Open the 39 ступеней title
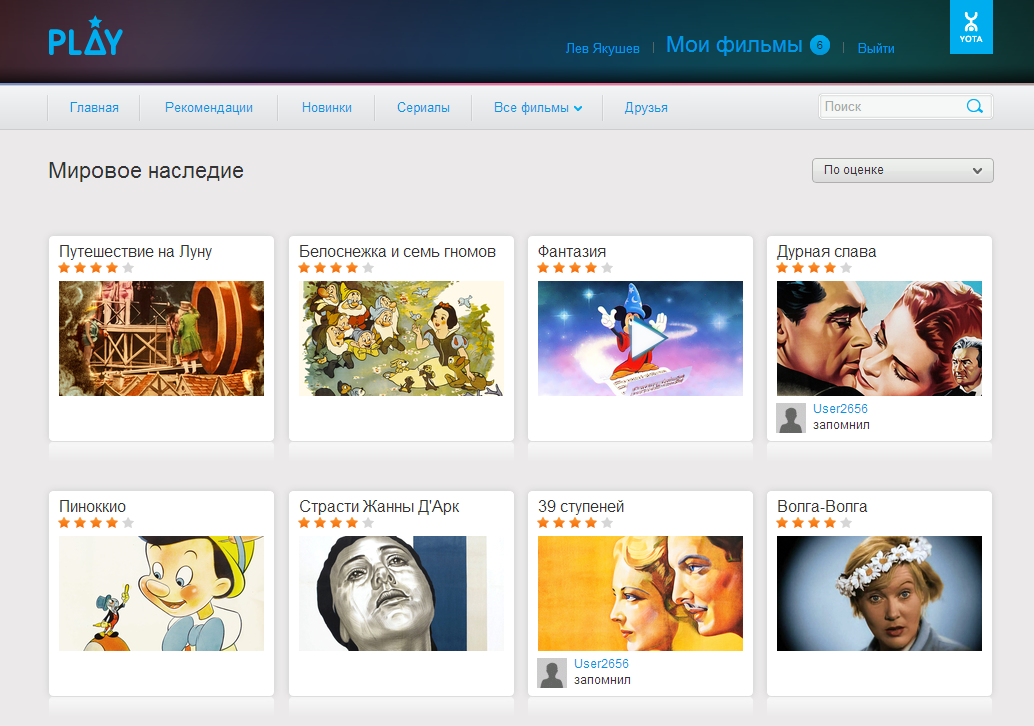The image size is (1034, 726). click(581, 506)
